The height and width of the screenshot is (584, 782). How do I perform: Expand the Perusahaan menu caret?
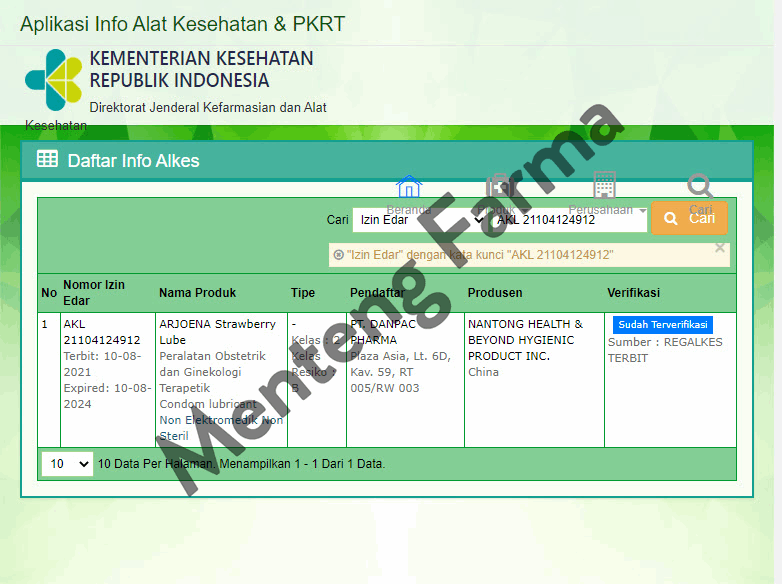pos(642,211)
